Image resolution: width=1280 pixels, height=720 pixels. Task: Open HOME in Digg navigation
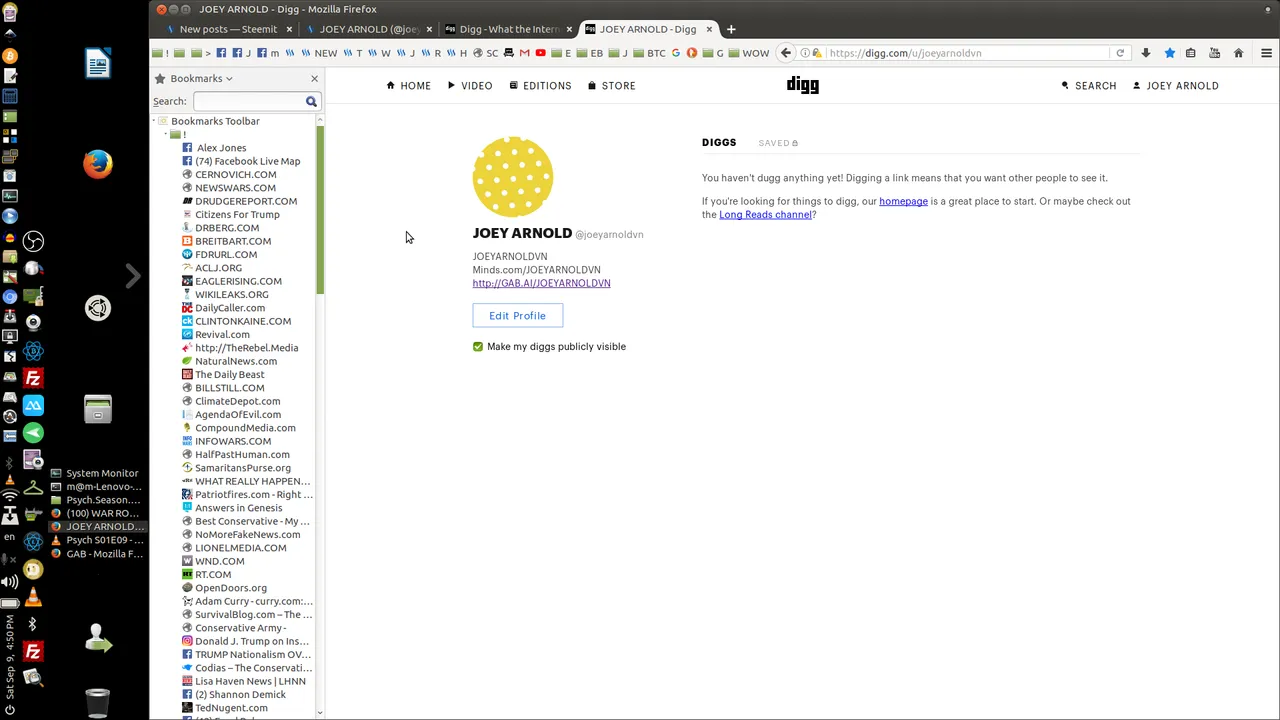click(x=409, y=86)
